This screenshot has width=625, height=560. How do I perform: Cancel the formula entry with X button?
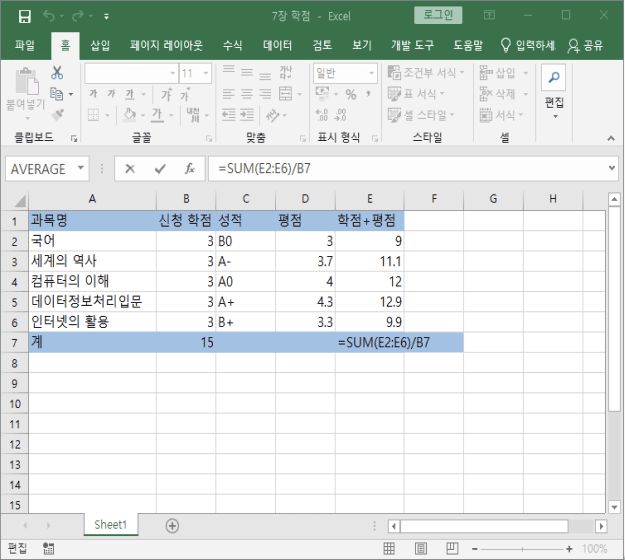pyautogui.click(x=130, y=169)
